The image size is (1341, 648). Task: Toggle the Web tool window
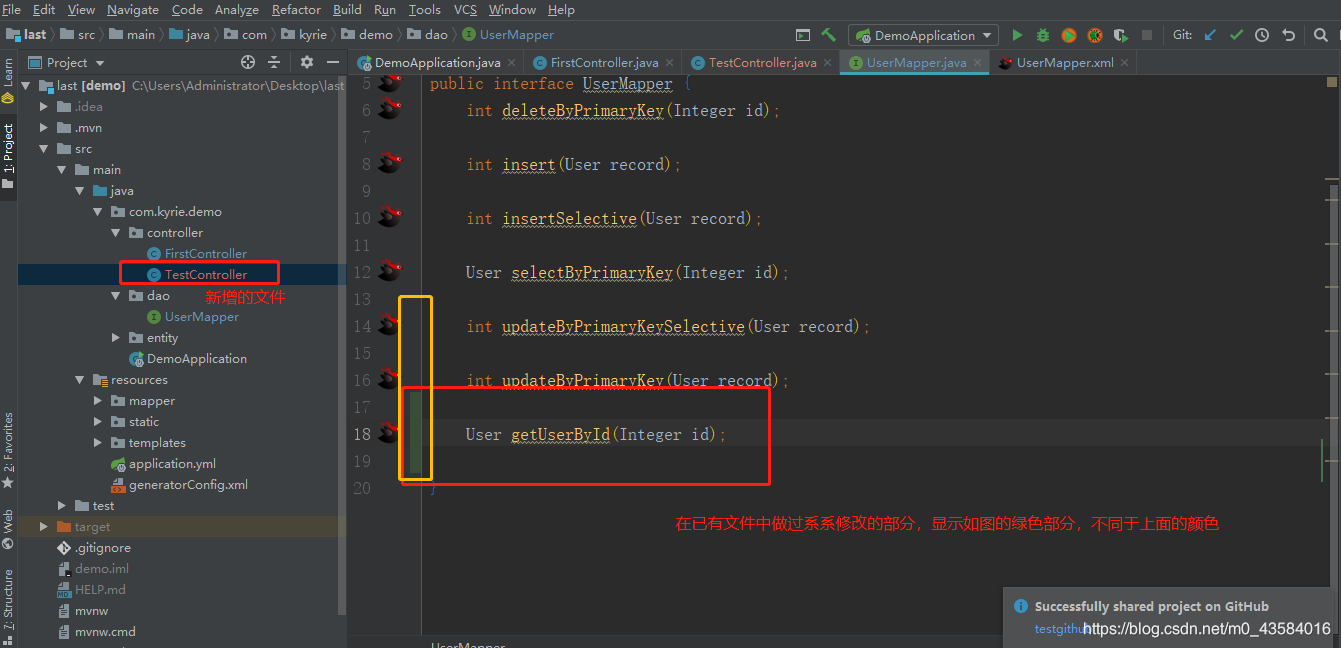pos(8,530)
